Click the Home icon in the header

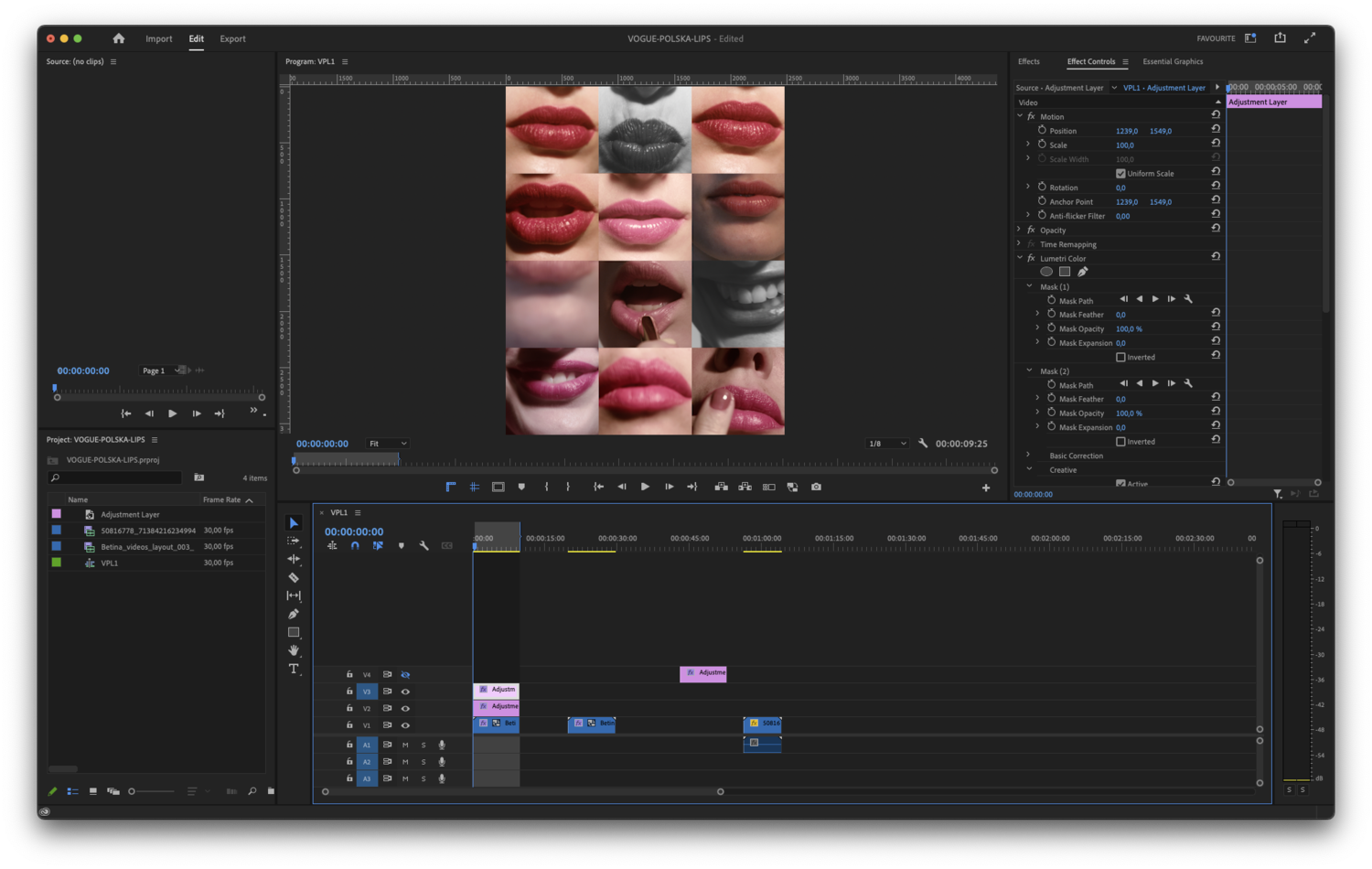tap(118, 38)
